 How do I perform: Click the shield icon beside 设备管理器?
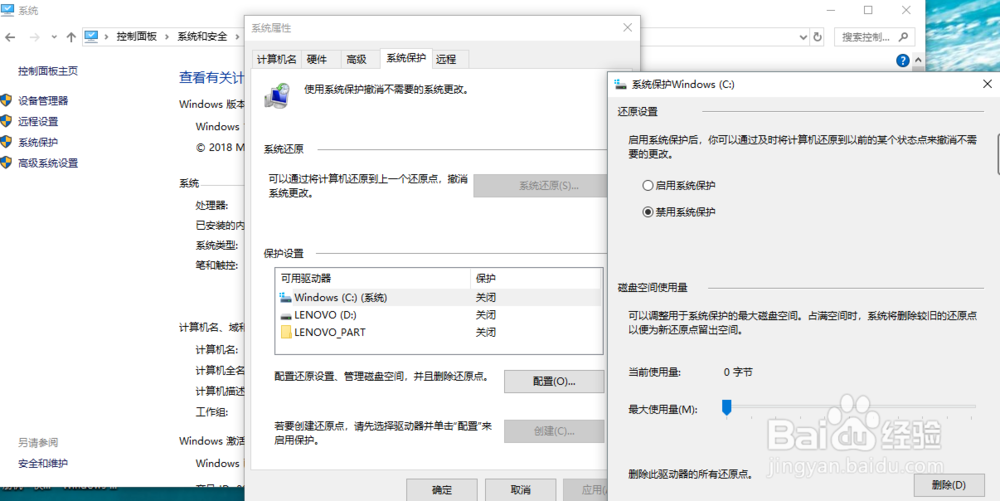pyautogui.click(x=6, y=100)
